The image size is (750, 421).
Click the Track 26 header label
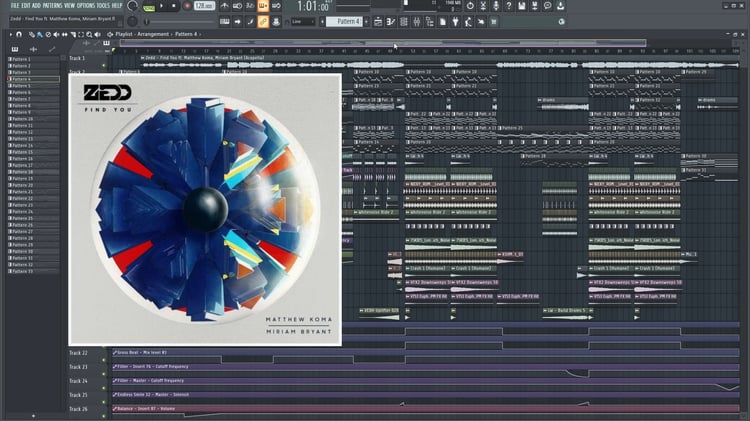[x=78, y=409]
